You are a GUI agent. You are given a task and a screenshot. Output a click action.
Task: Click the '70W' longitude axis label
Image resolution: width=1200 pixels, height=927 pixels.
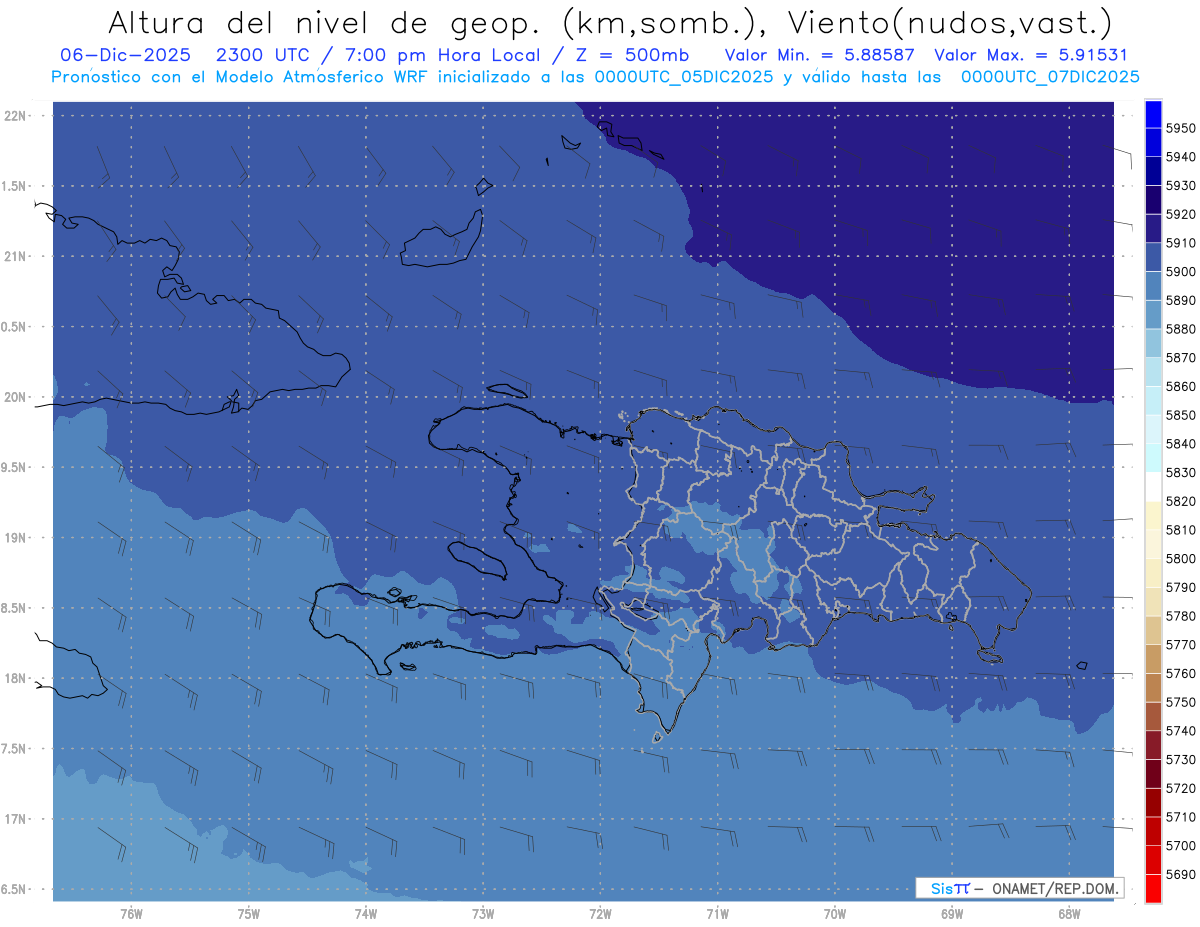(835, 913)
